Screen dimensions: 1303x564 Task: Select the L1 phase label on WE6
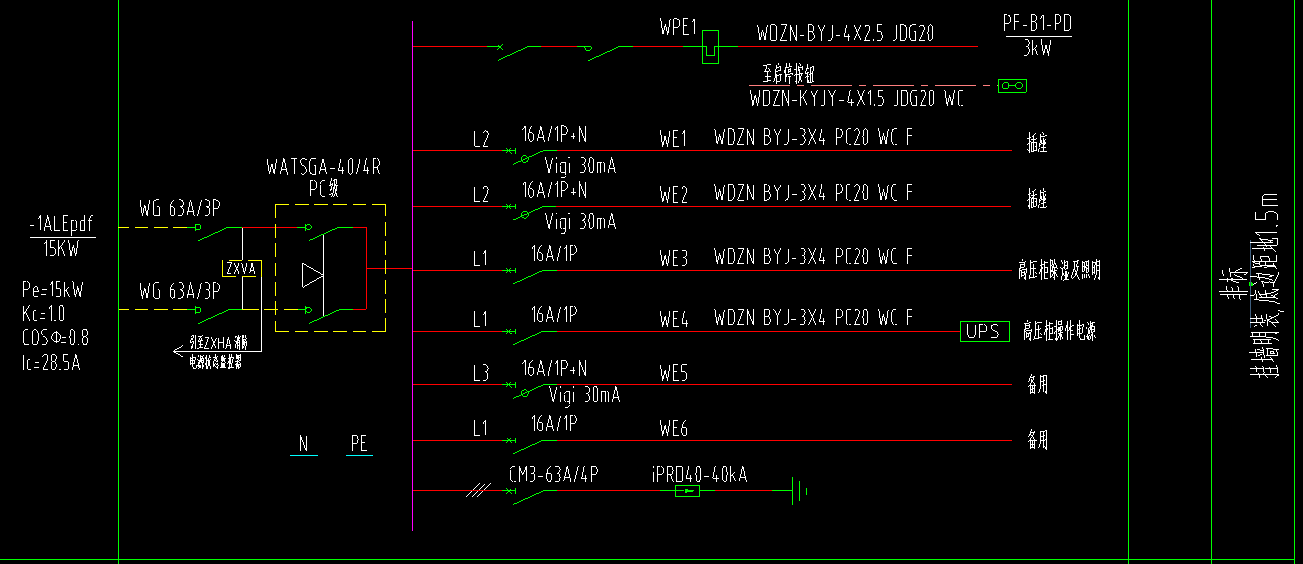click(x=481, y=430)
